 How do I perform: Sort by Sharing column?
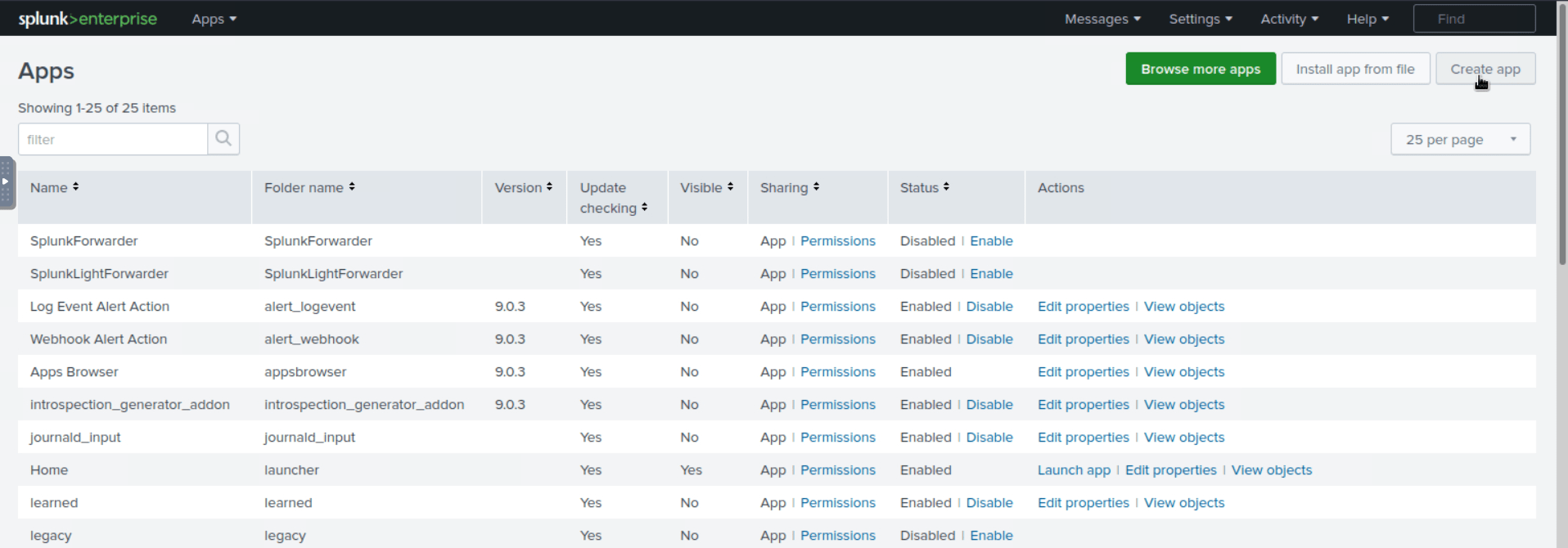tap(790, 187)
